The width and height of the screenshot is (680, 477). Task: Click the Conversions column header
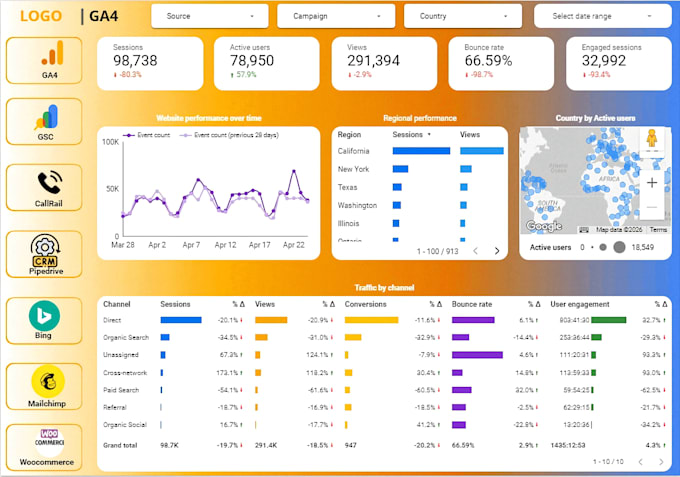[x=365, y=304]
